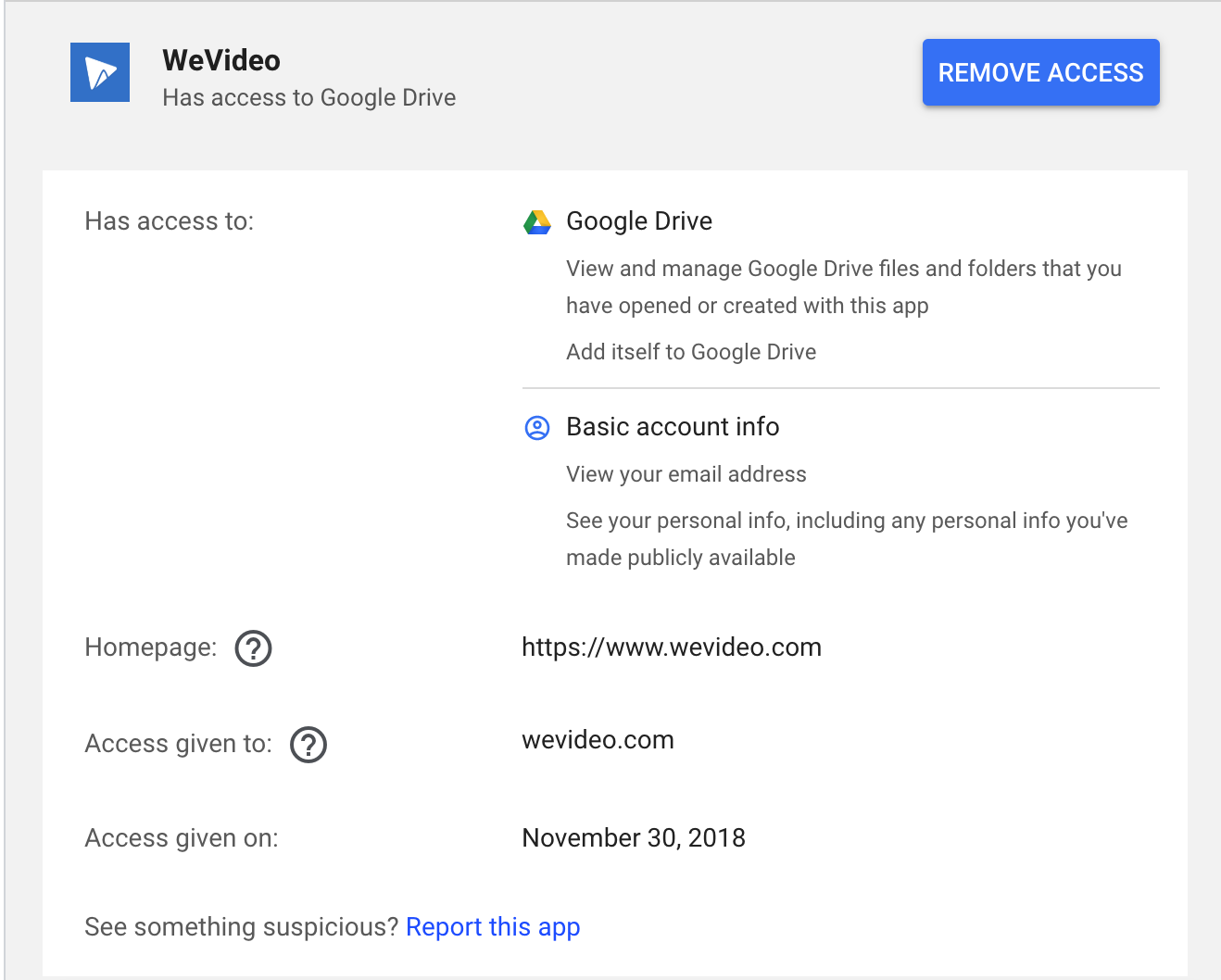Click the 'Access given on:' label
This screenshot has height=980, width=1221.
182,838
